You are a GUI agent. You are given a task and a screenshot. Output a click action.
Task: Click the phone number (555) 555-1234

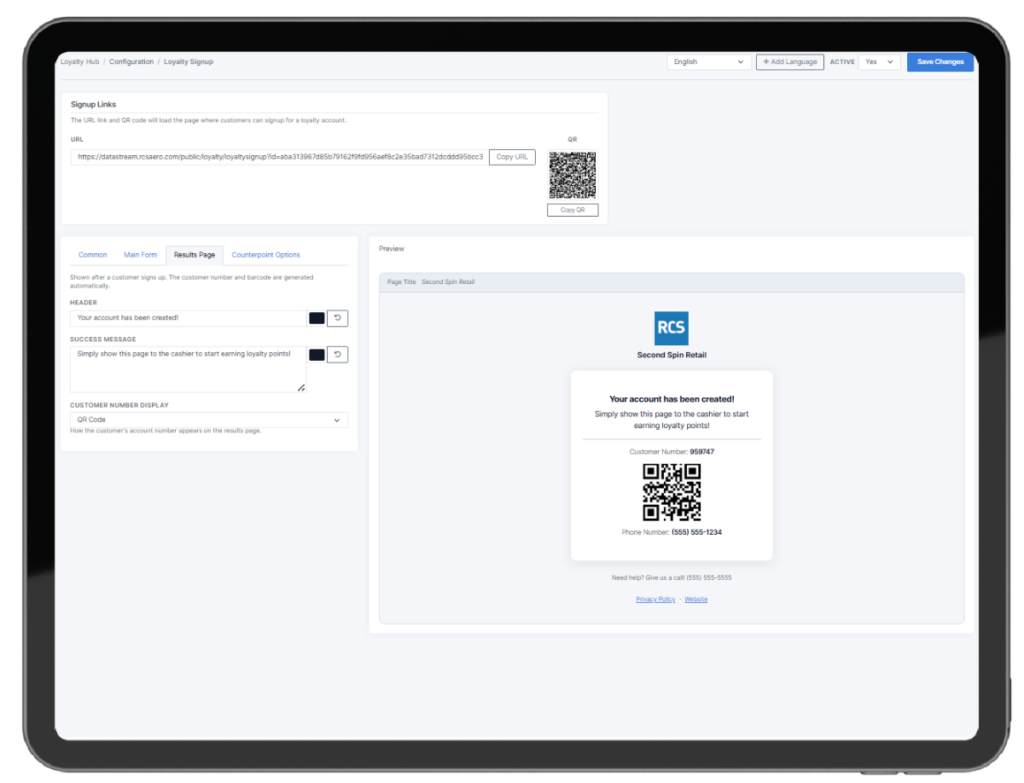[696, 532]
